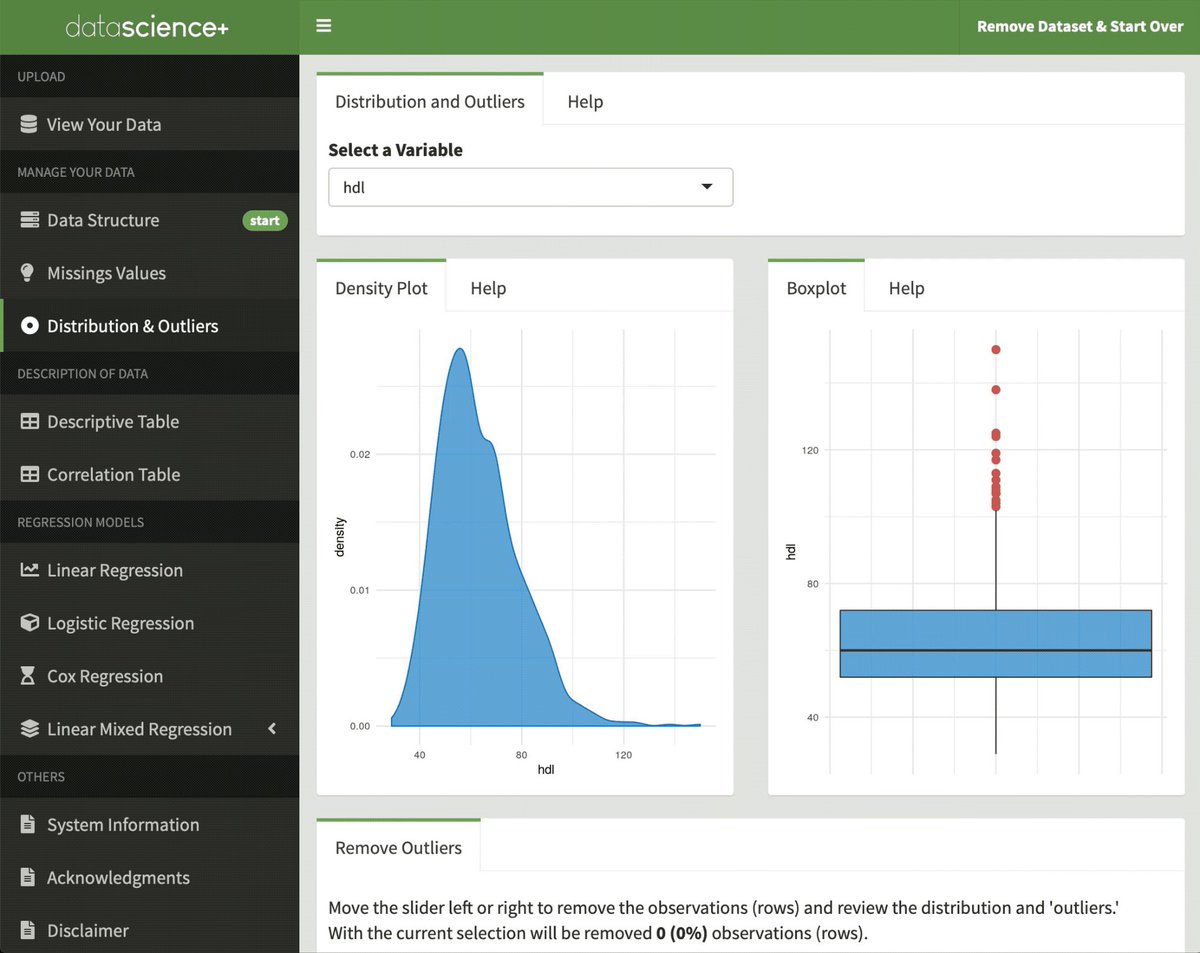Go to View Your Data
The image size is (1200, 953).
pyautogui.click(x=150, y=125)
